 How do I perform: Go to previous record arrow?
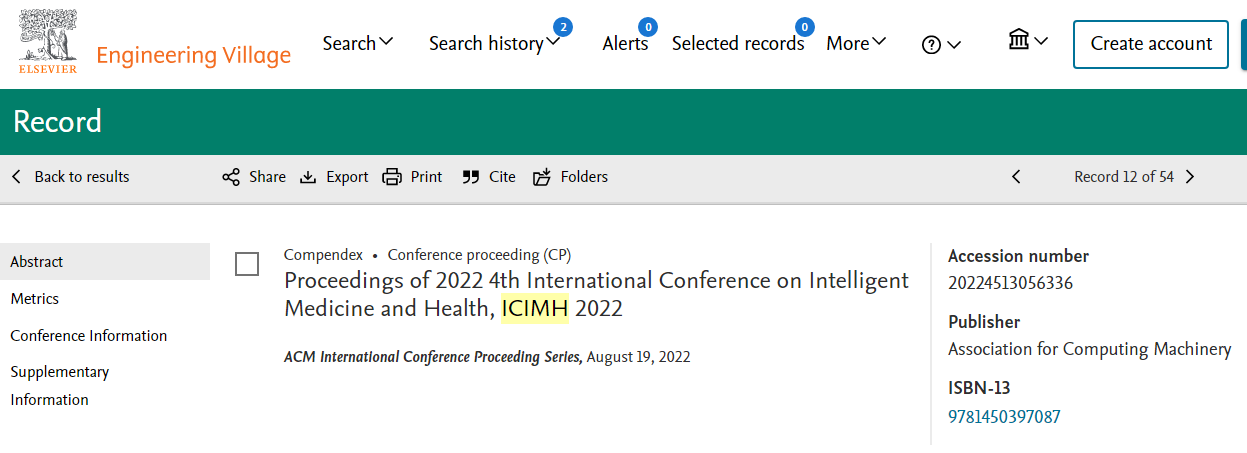(x=1016, y=177)
